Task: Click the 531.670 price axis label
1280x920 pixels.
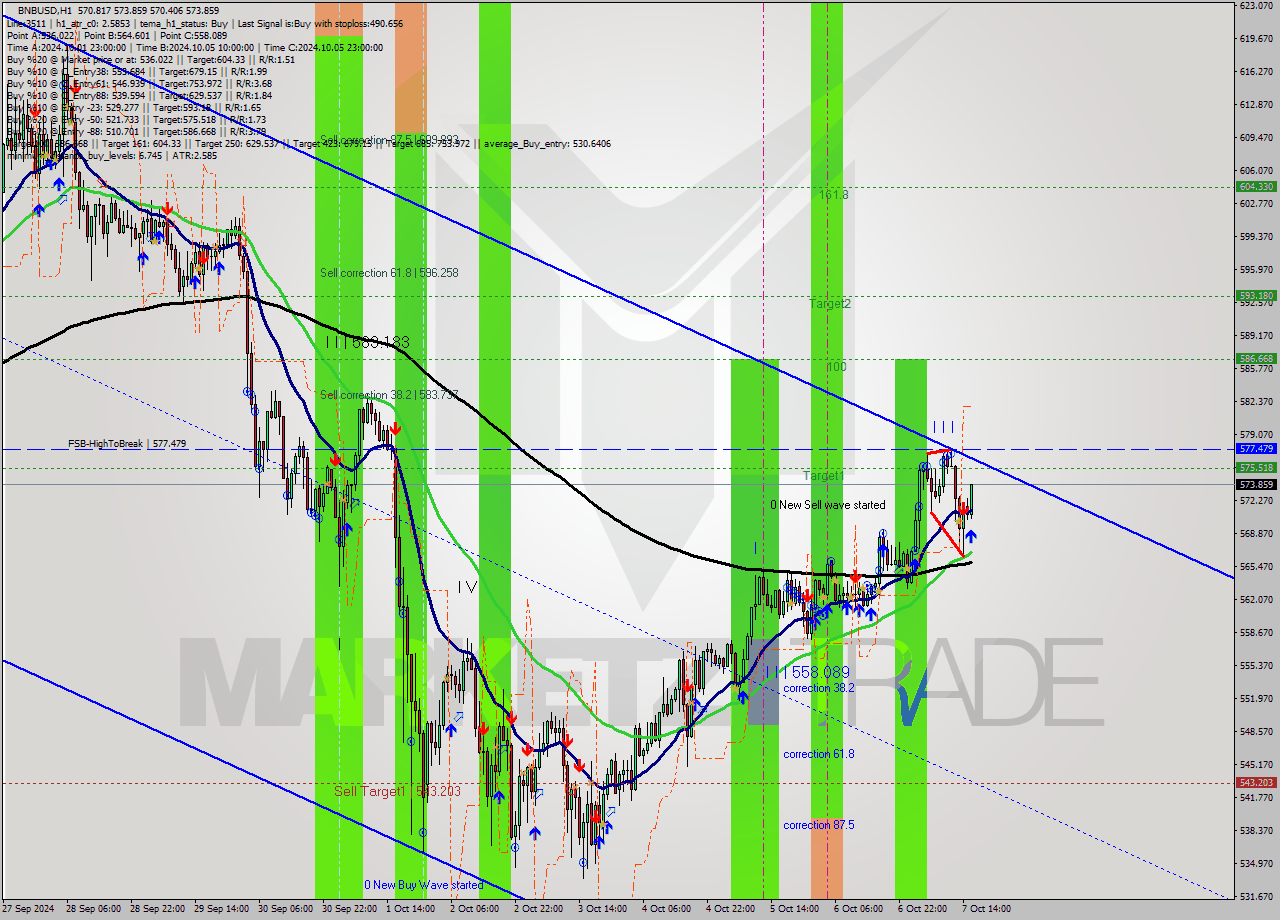Action: [1256, 896]
